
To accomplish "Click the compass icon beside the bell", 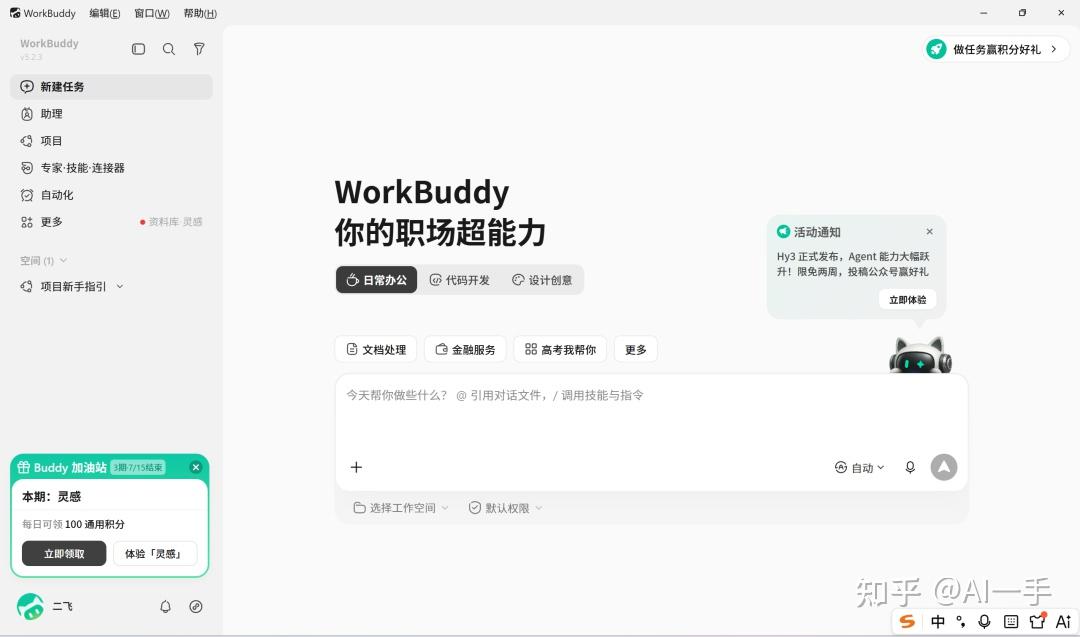I will (x=196, y=607).
